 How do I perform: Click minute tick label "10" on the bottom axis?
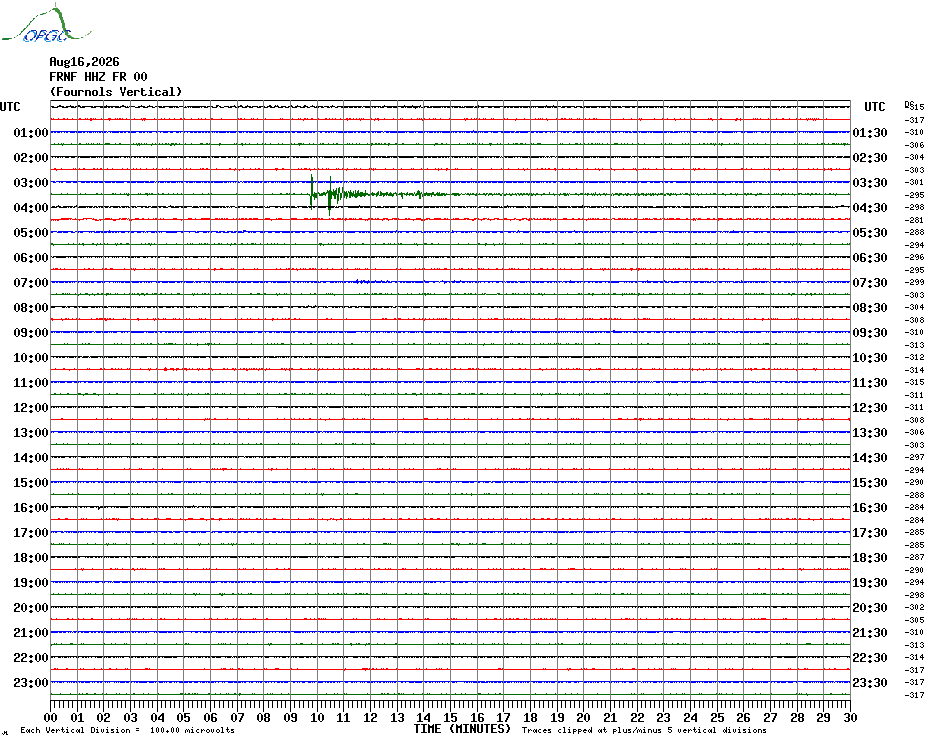[x=317, y=717]
